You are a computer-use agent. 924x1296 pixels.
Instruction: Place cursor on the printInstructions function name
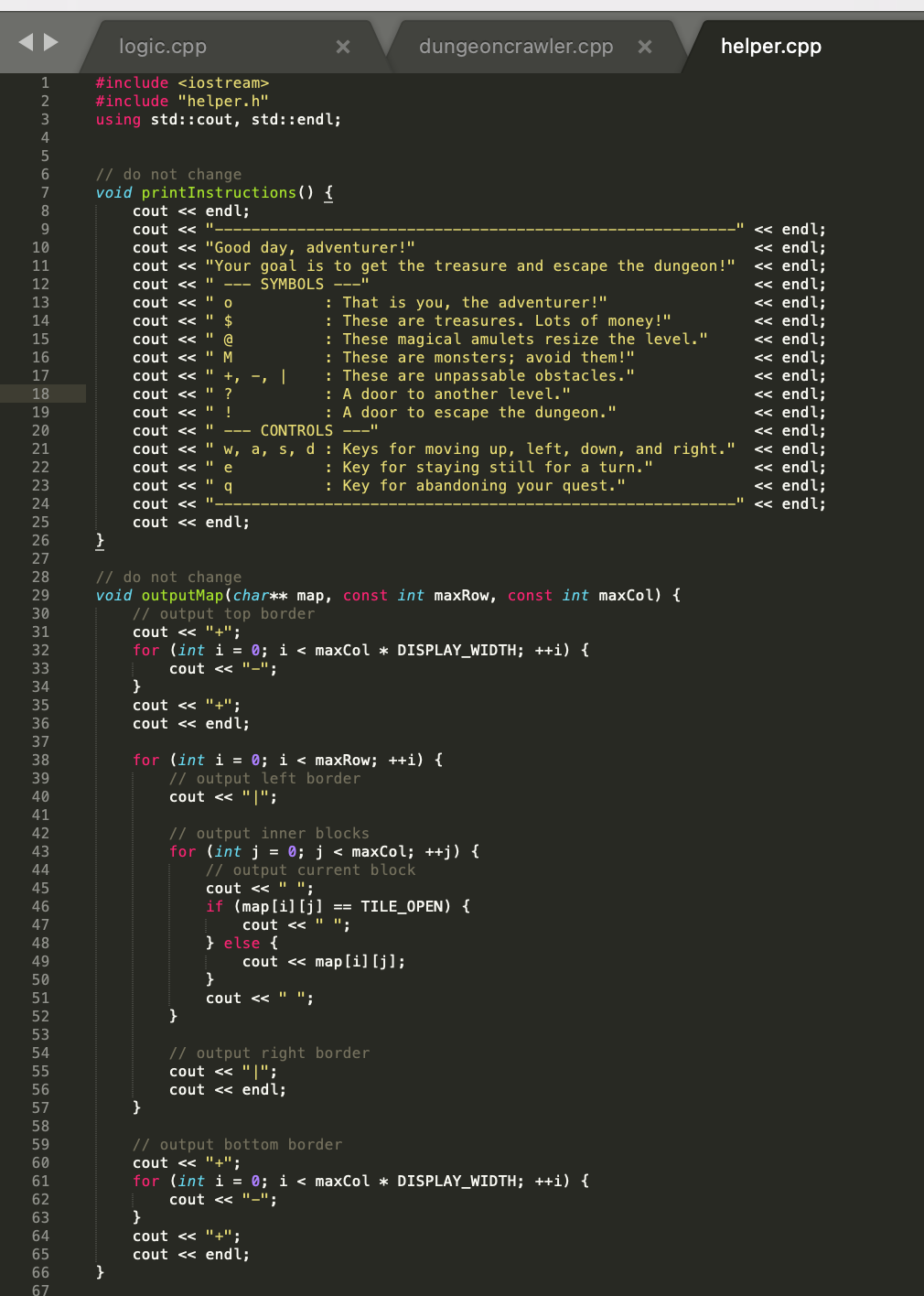tap(220, 192)
